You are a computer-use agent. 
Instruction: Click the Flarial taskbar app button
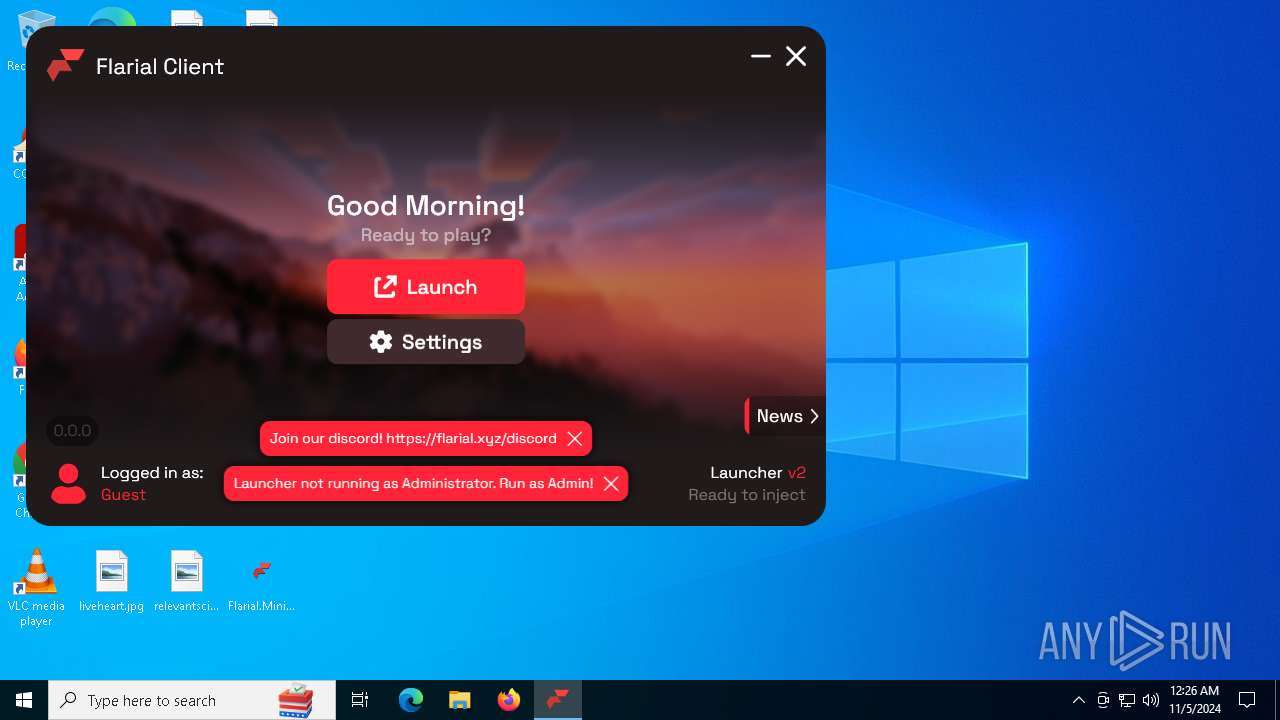point(558,700)
